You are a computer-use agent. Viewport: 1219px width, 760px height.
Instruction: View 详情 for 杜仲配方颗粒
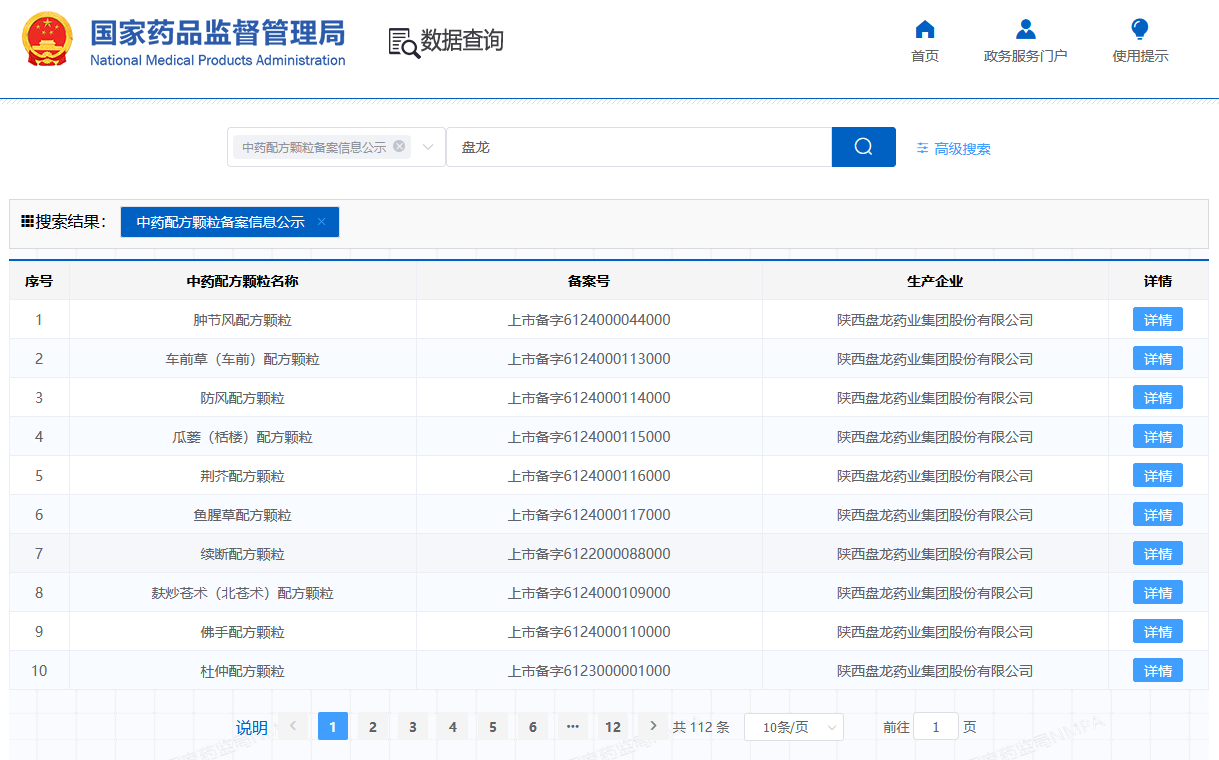(1157, 671)
